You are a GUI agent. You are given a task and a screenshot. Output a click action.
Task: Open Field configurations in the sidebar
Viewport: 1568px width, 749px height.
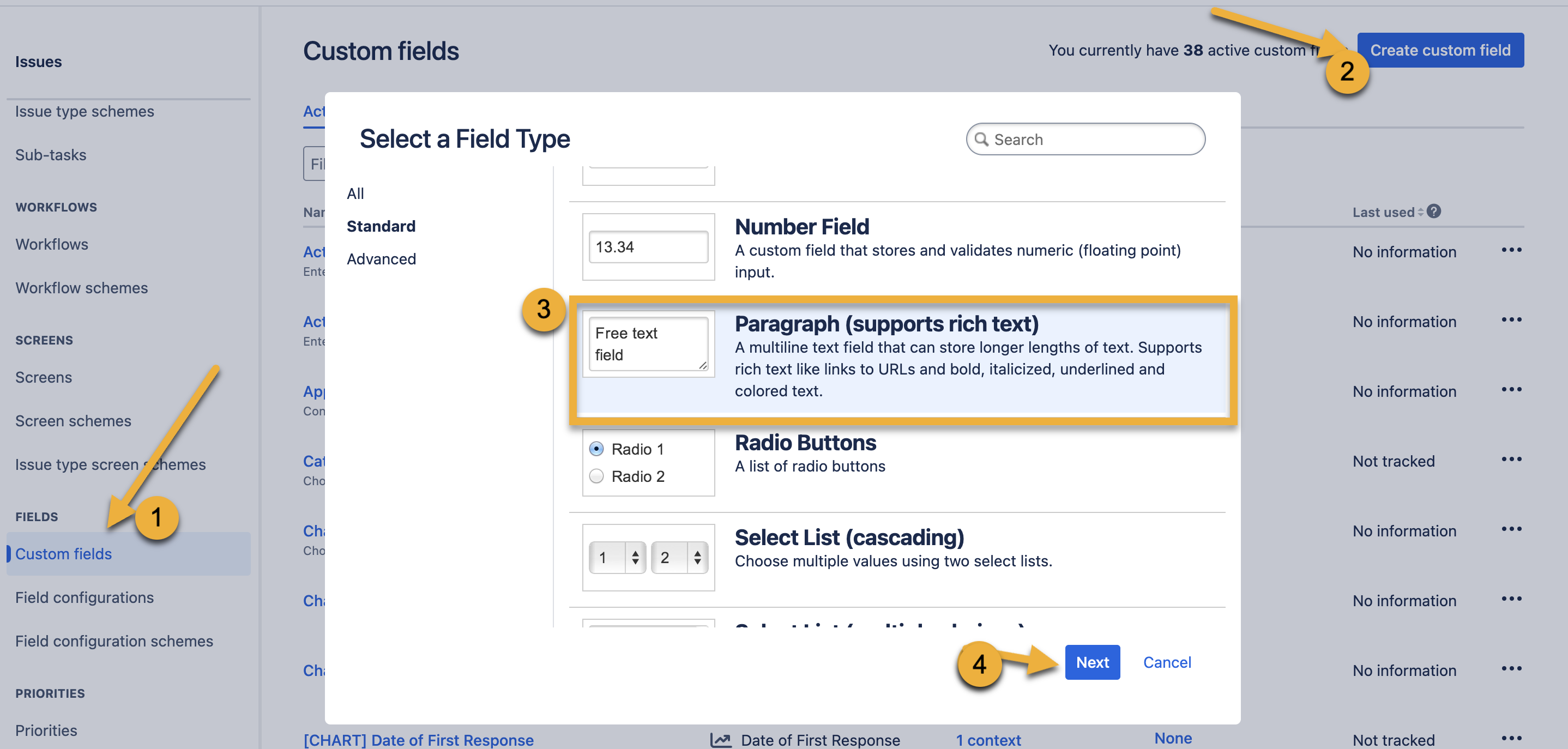pyautogui.click(x=85, y=597)
